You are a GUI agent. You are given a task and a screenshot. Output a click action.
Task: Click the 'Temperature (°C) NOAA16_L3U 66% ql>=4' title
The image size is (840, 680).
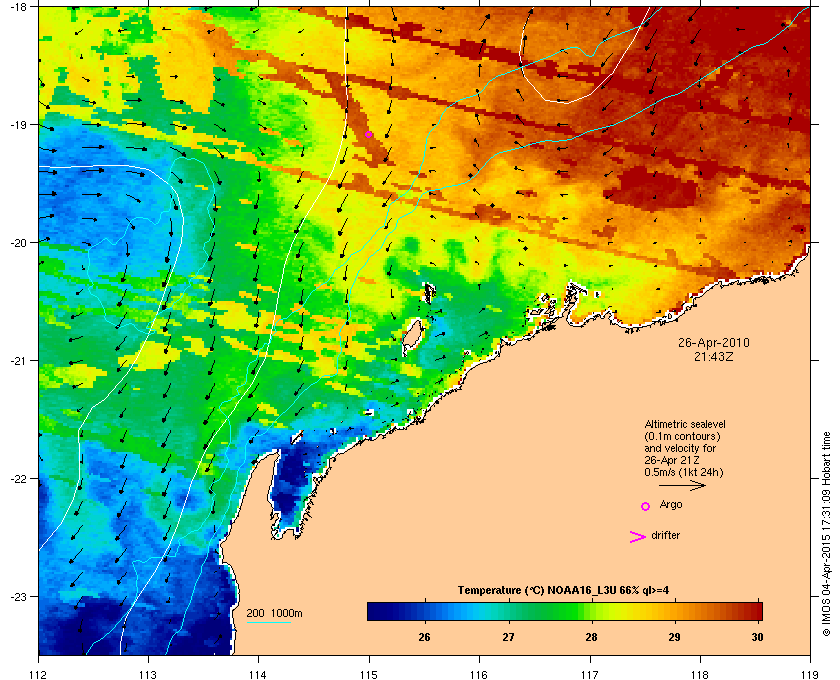click(563, 591)
